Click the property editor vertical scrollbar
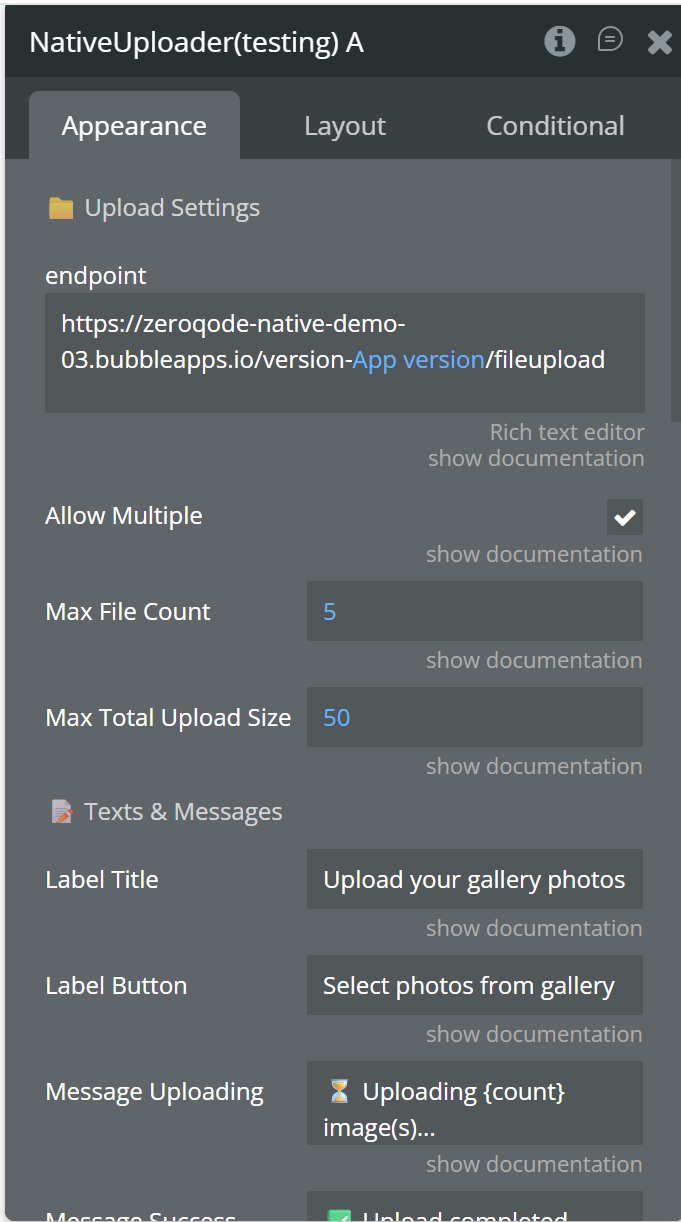Viewport: 681px width, 1222px height. click(676, 290)
